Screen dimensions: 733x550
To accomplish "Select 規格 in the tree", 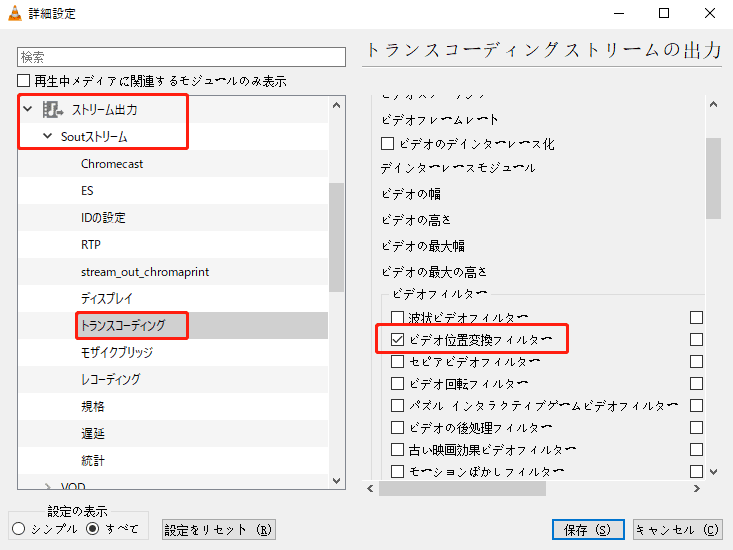I will pyautogui.click(x=93, y=406).
